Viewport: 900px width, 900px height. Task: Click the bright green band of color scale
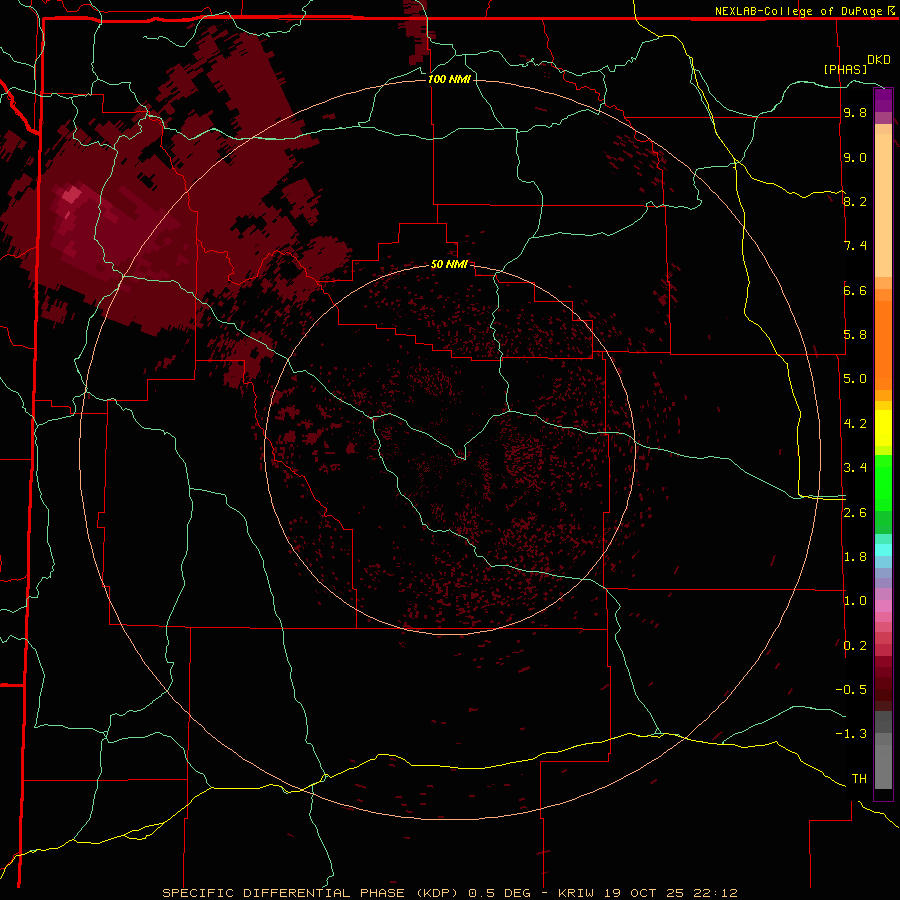click(x=883, y=482)
